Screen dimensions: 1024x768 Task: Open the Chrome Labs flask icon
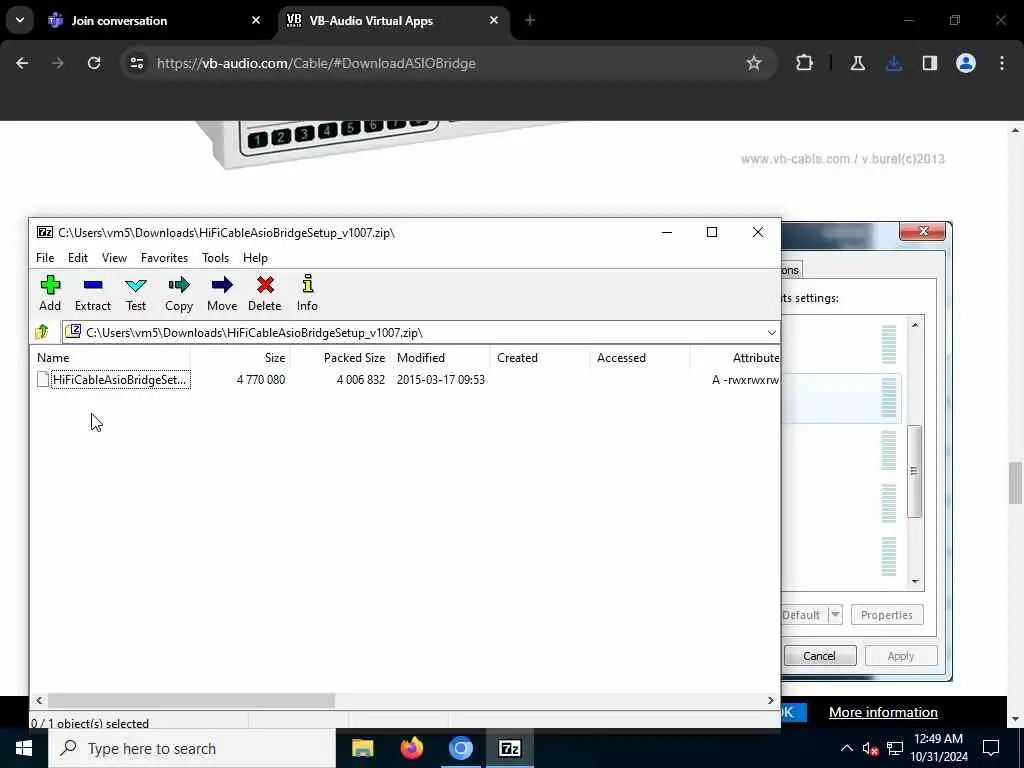[x=857, y=63]
